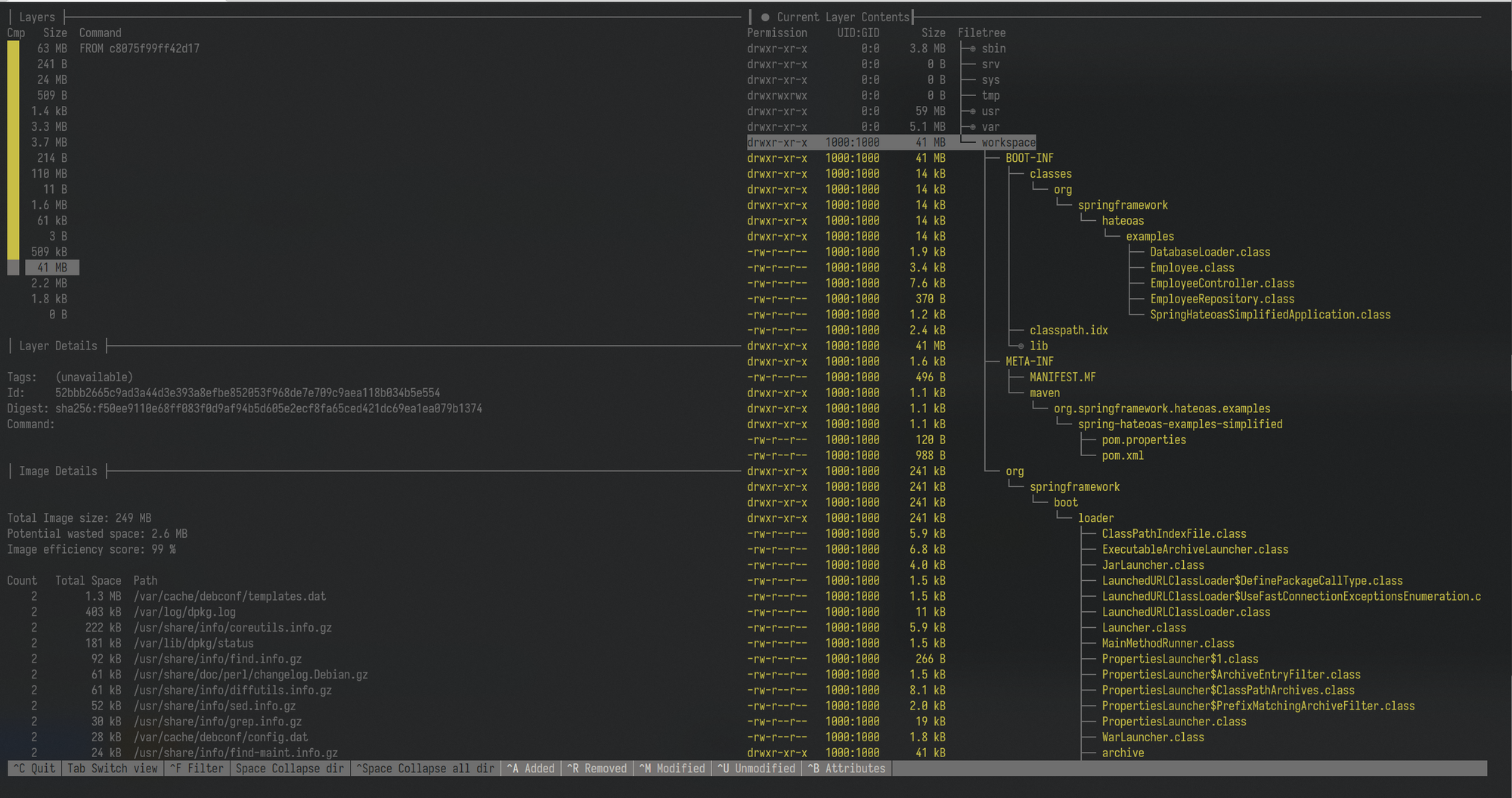
Task: Select EmployeeController.class in the filetree
Action: 1222,284
